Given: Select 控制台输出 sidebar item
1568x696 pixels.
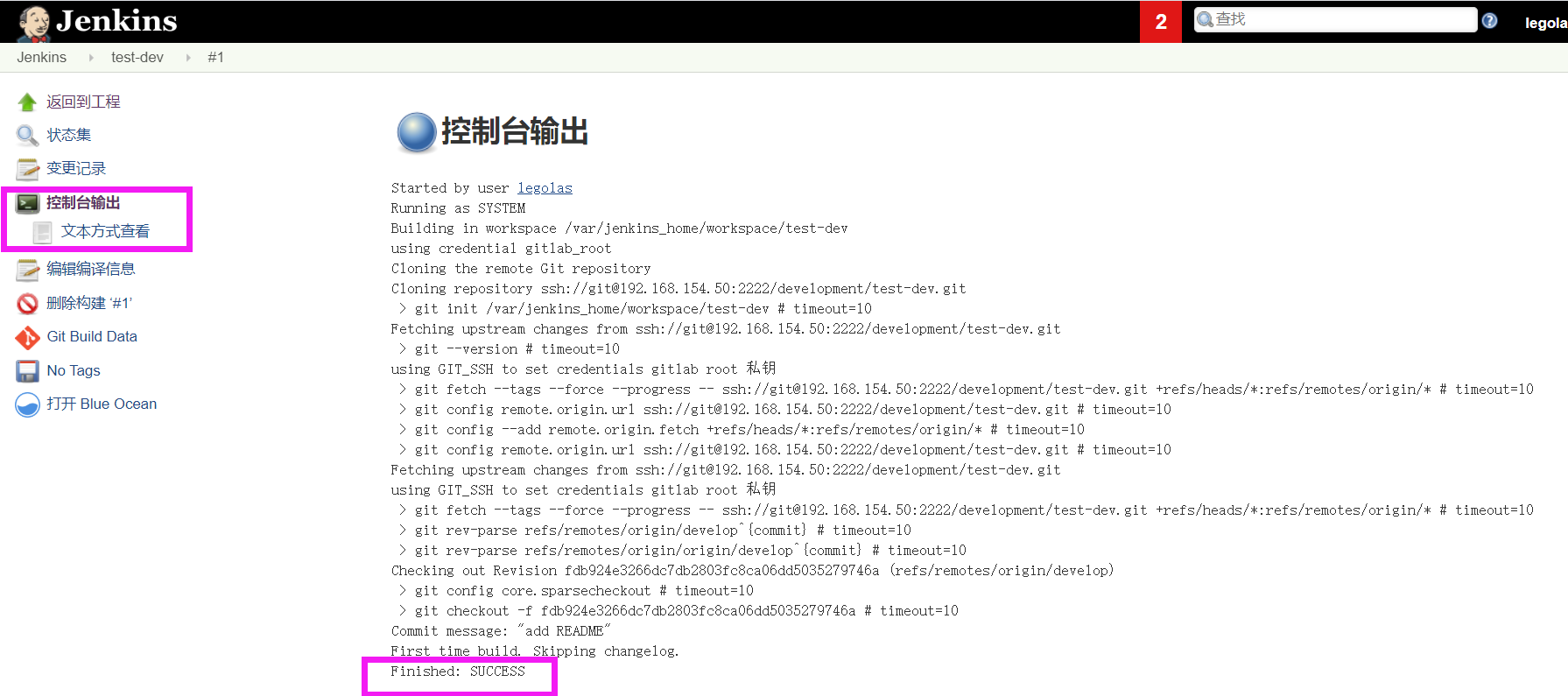Looking at the screenshot, I should [x=83, y=202].
